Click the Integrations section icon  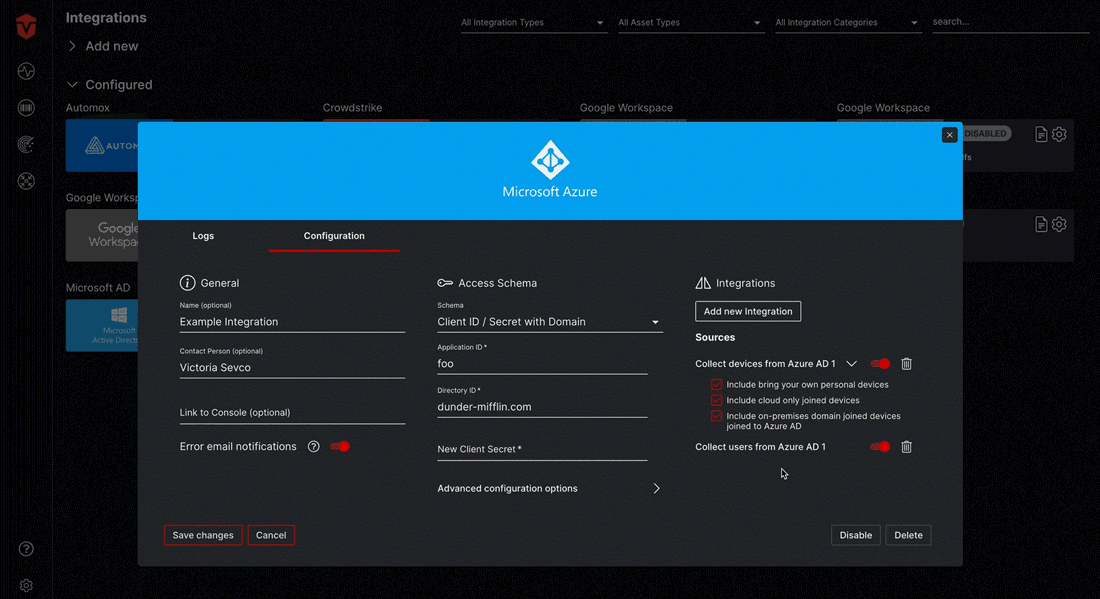tap(703, 283)
